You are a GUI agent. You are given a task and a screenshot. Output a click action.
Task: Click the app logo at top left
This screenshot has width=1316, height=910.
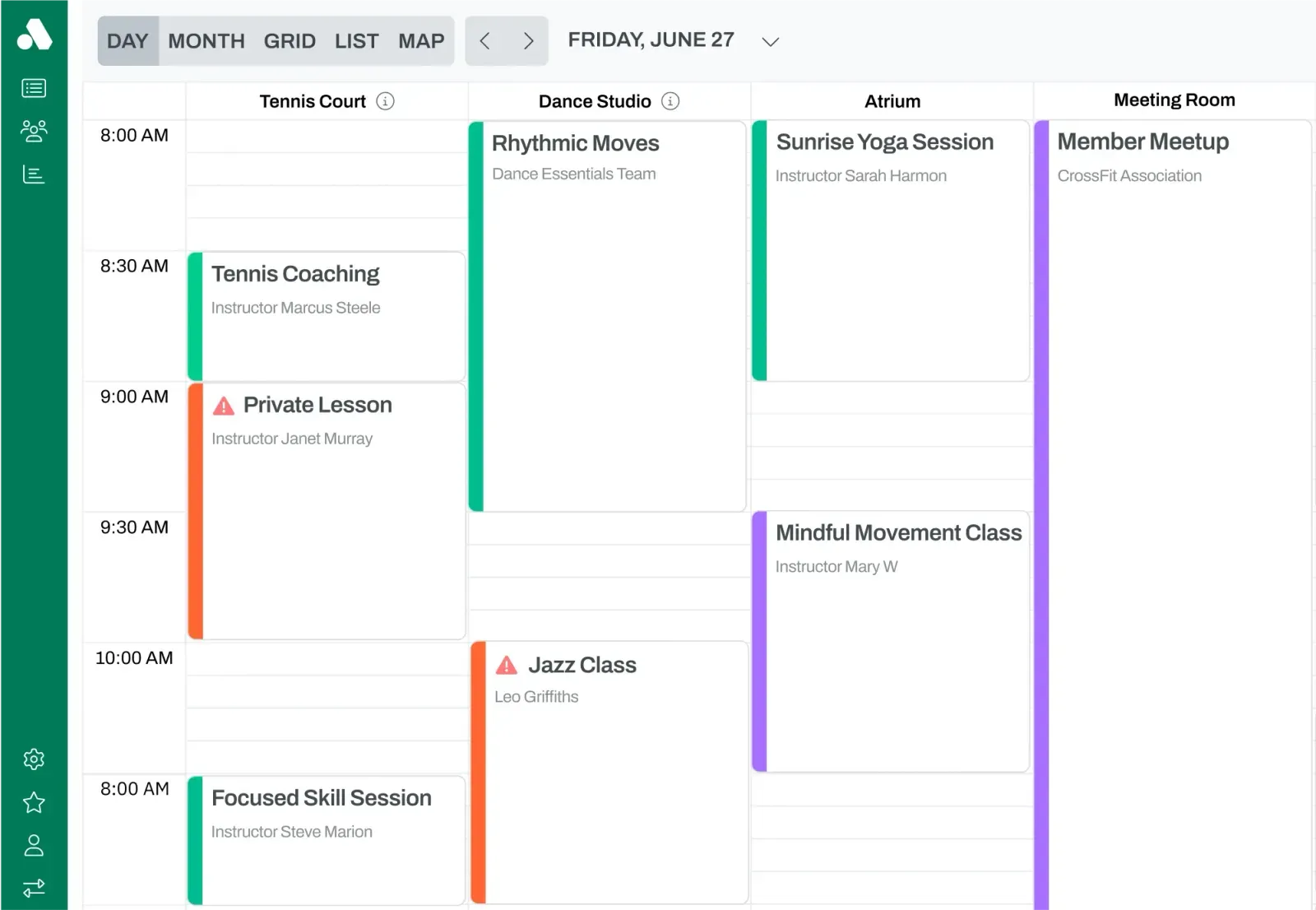click(x=34, y=35)
